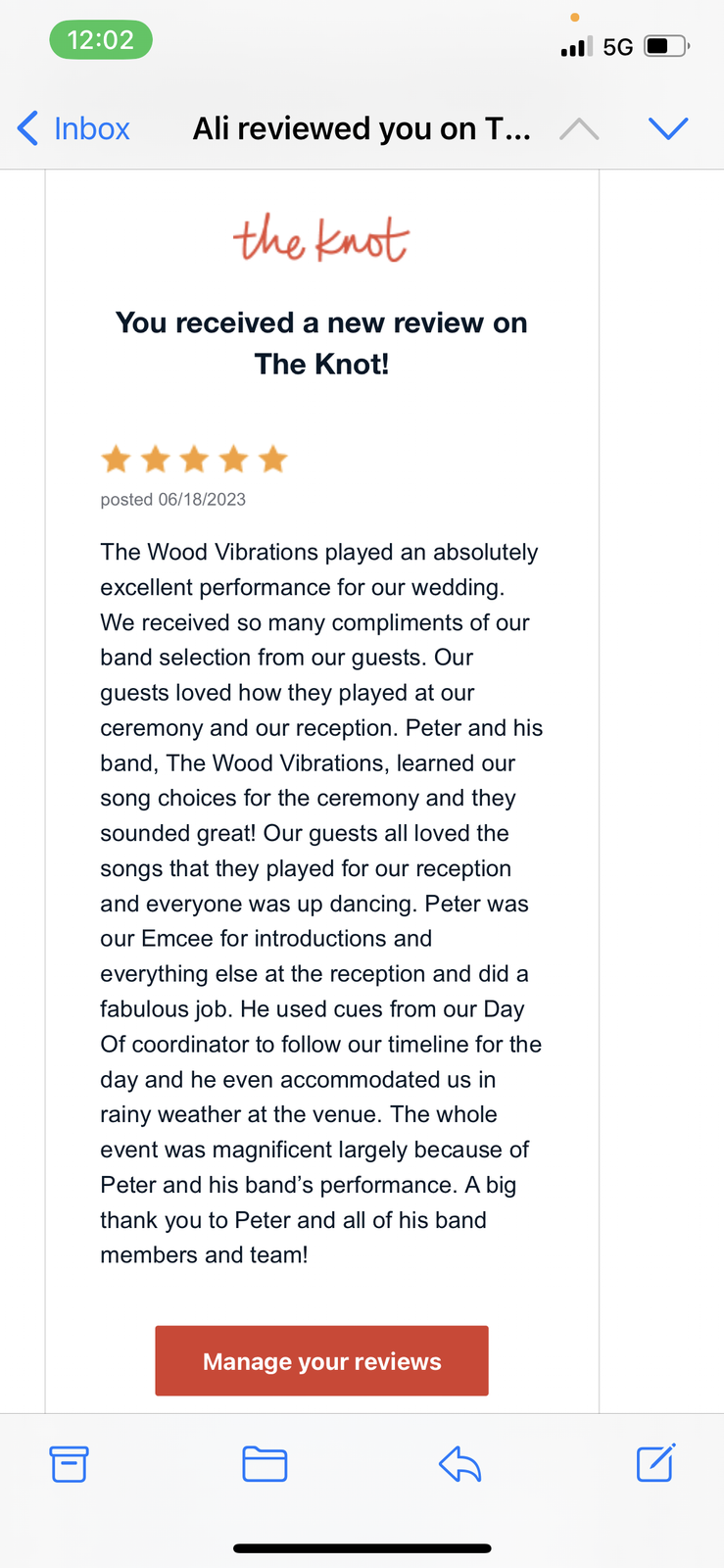Open the move-to-folder icon
Screen dimensions: 724x1568
pos(265,1464)
